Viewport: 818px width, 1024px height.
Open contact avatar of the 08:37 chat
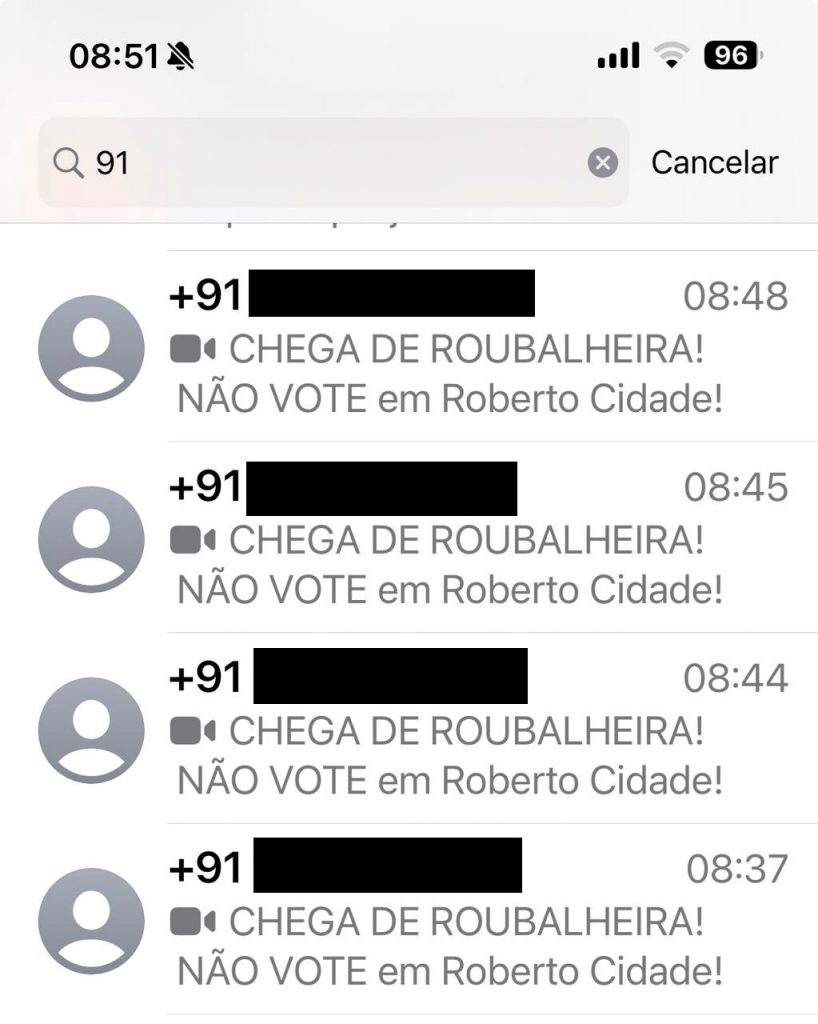pyautogui.click(x=91, y=921)
